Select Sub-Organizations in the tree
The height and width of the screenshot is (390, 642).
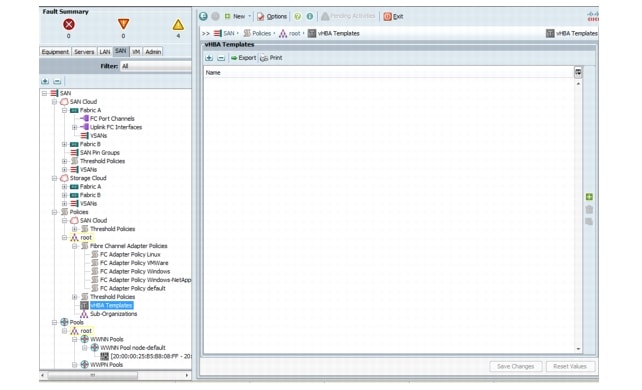click(x=113, y=314)
